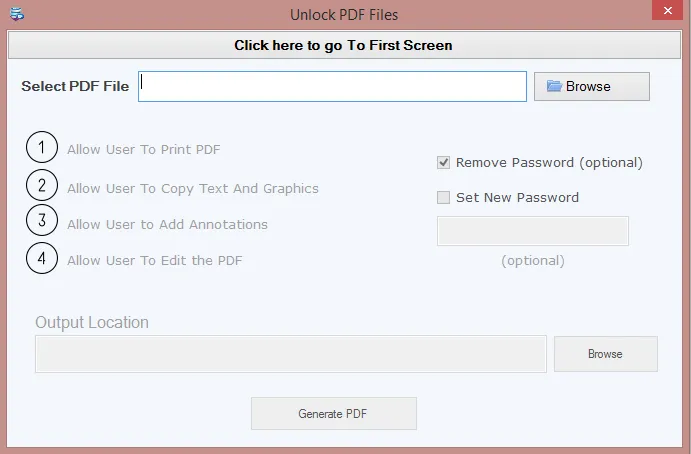This screenshot has height=454, width=691.
Task: Select circled number 2 copy option
Action: (x=42, y=185)
